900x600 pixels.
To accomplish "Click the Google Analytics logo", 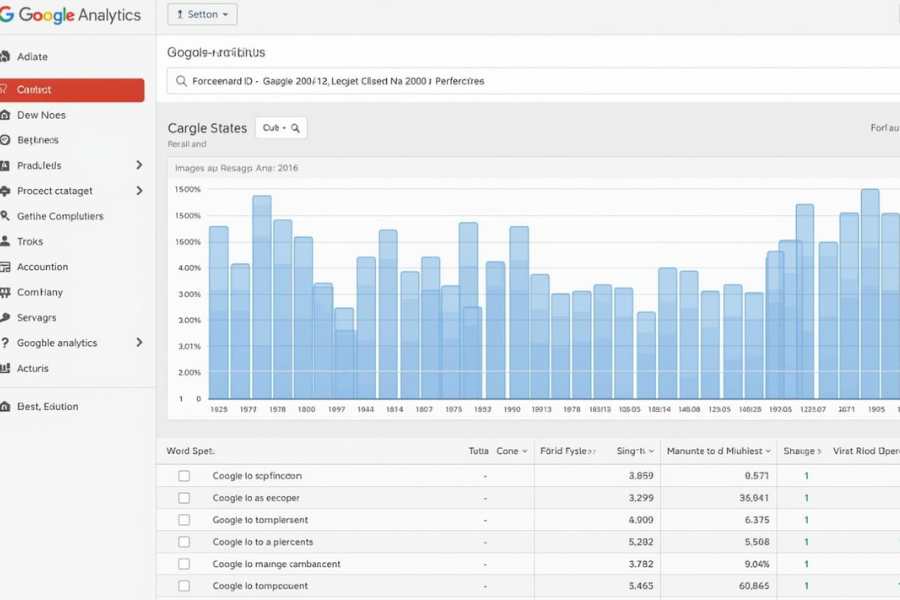I will (70, 14).
